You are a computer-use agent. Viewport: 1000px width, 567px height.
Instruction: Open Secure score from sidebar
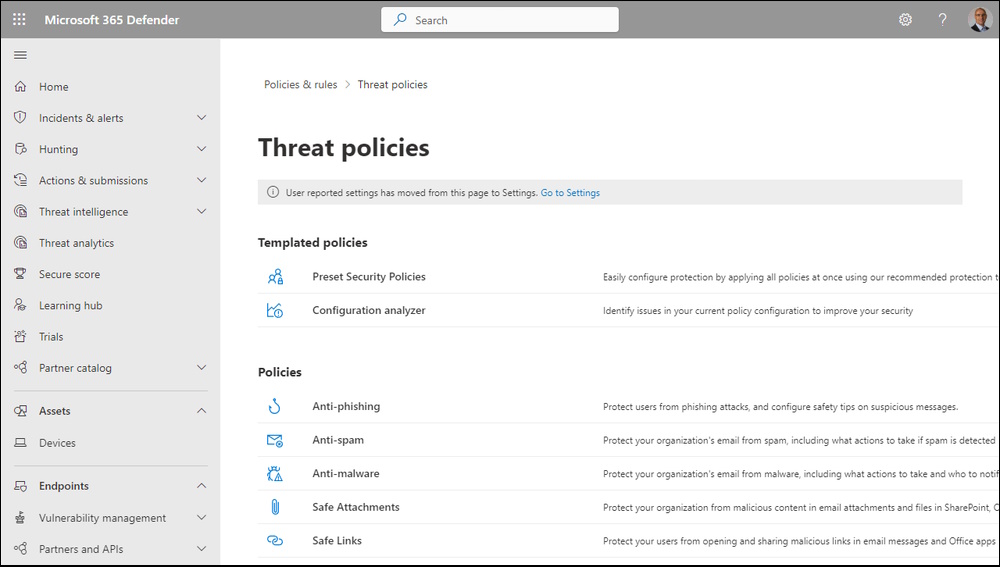(x=70, y=274)
